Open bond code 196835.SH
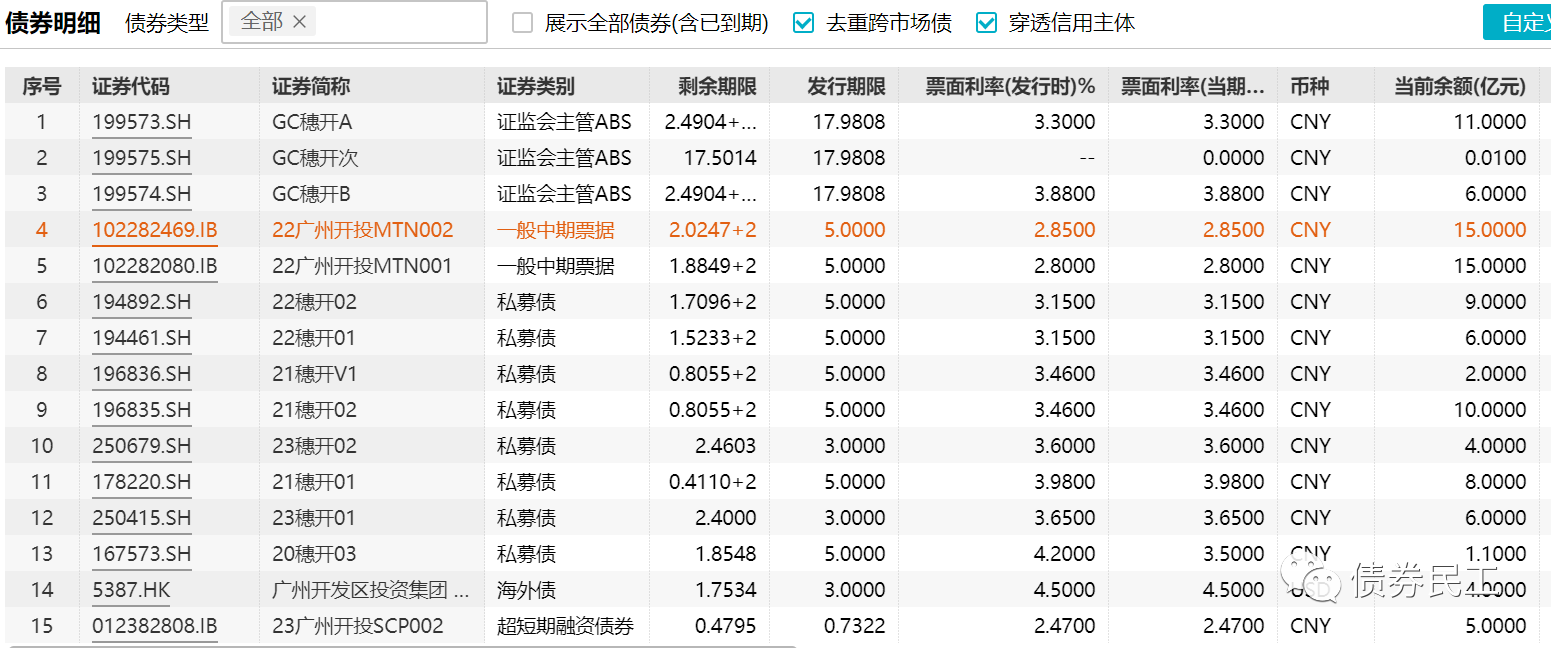 [141, 410]
